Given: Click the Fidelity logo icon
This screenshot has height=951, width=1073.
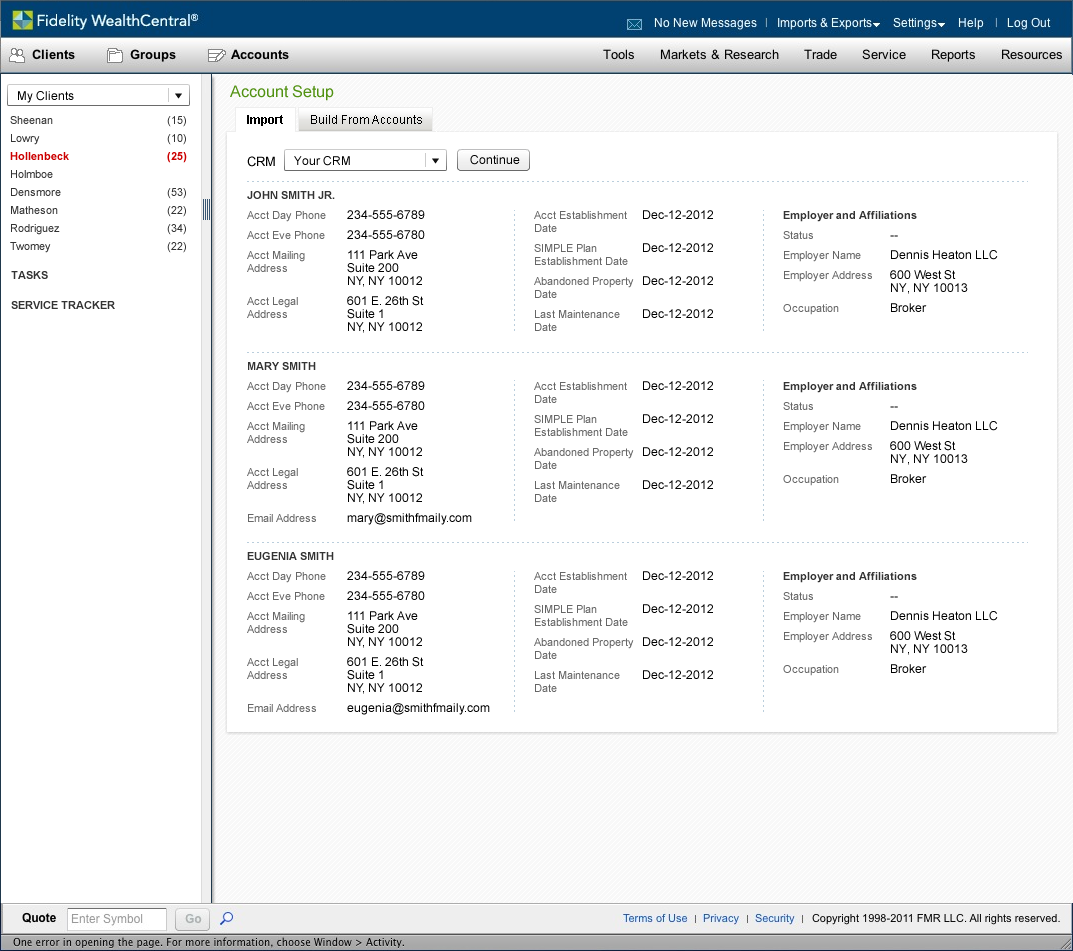Looking at the screenshot, I should point(22,20).
